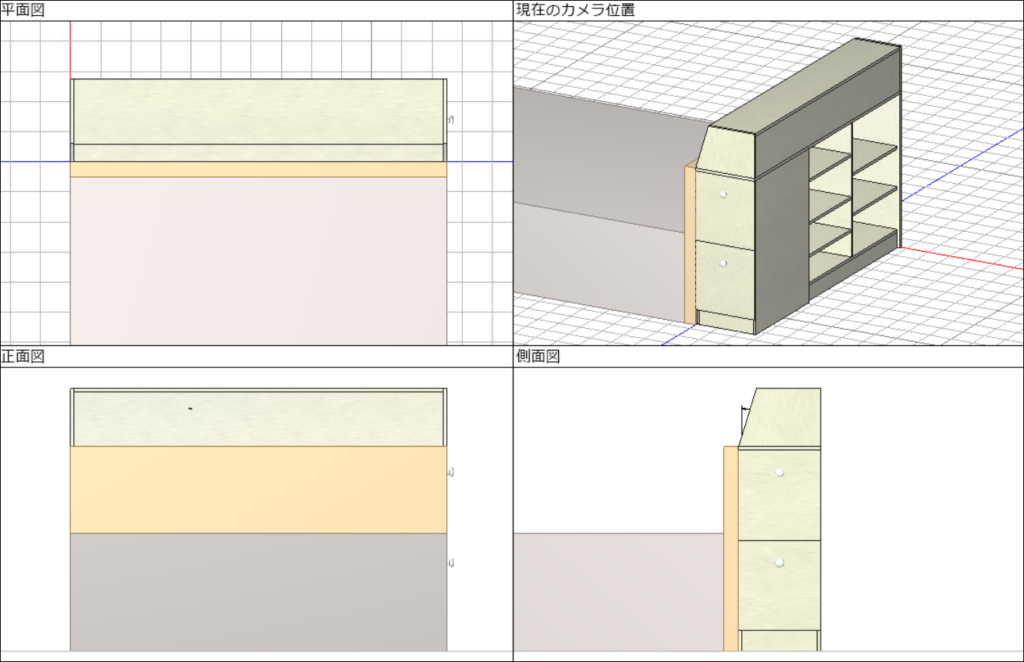Pick the orange board strip in plan view
The width and height of the screenshot is (1024, 662).
258,170
